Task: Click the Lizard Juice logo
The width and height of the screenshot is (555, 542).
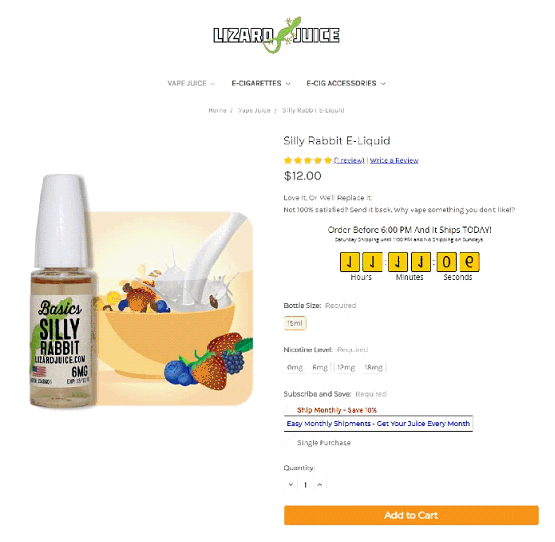Action: 276,35
